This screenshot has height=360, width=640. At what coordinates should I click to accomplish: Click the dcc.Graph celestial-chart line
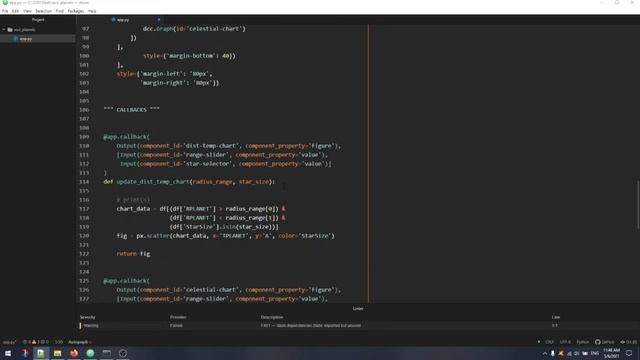[x=194, y=29]
